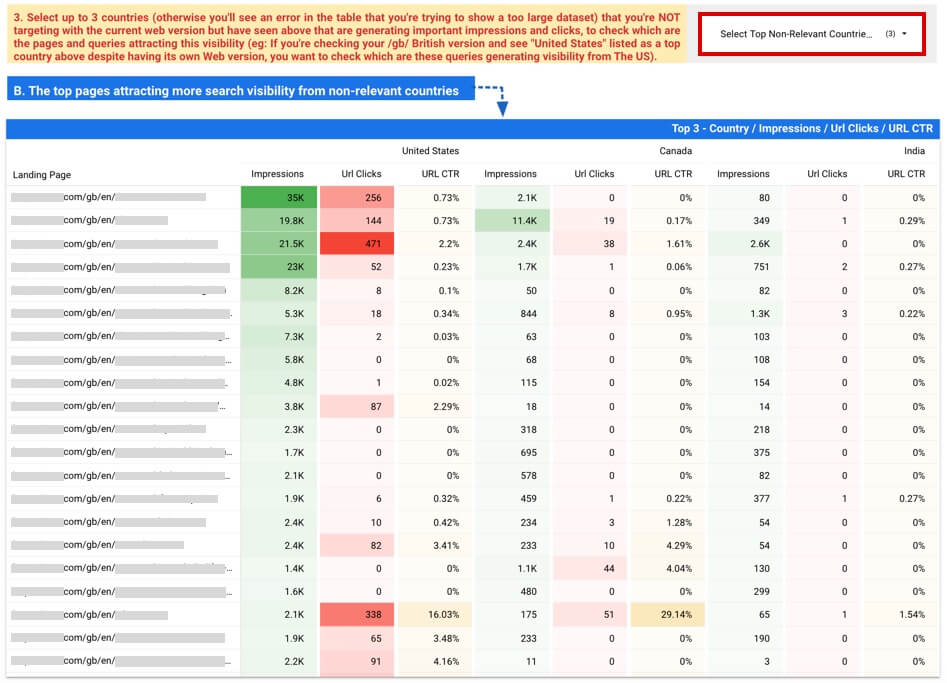Select the 87 Url Clicks cell
Image resolution: width=947 pixels, height=683 pixels.
point(357,406)
